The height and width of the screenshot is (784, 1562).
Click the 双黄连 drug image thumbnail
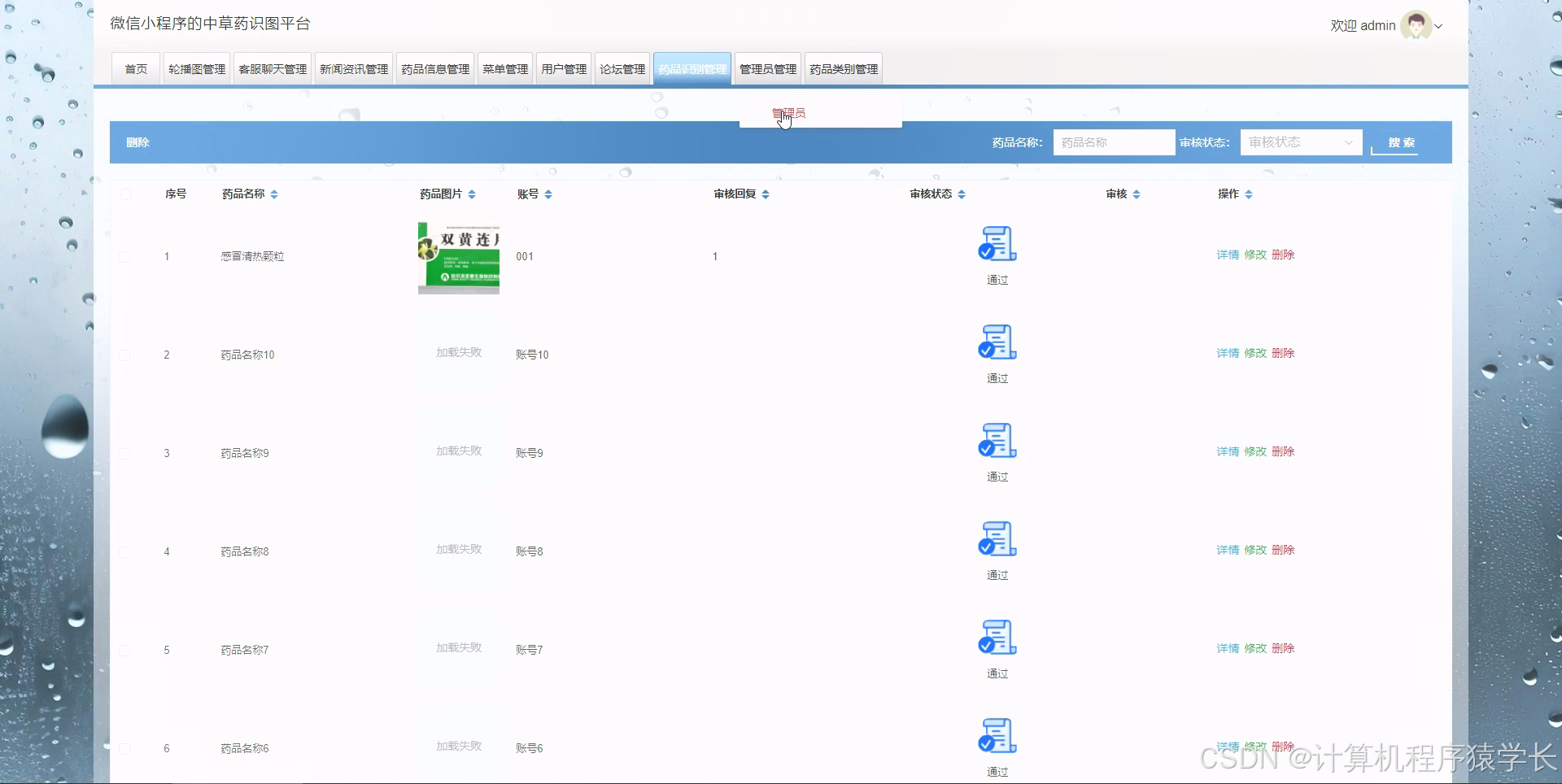[x=459, y=259]
